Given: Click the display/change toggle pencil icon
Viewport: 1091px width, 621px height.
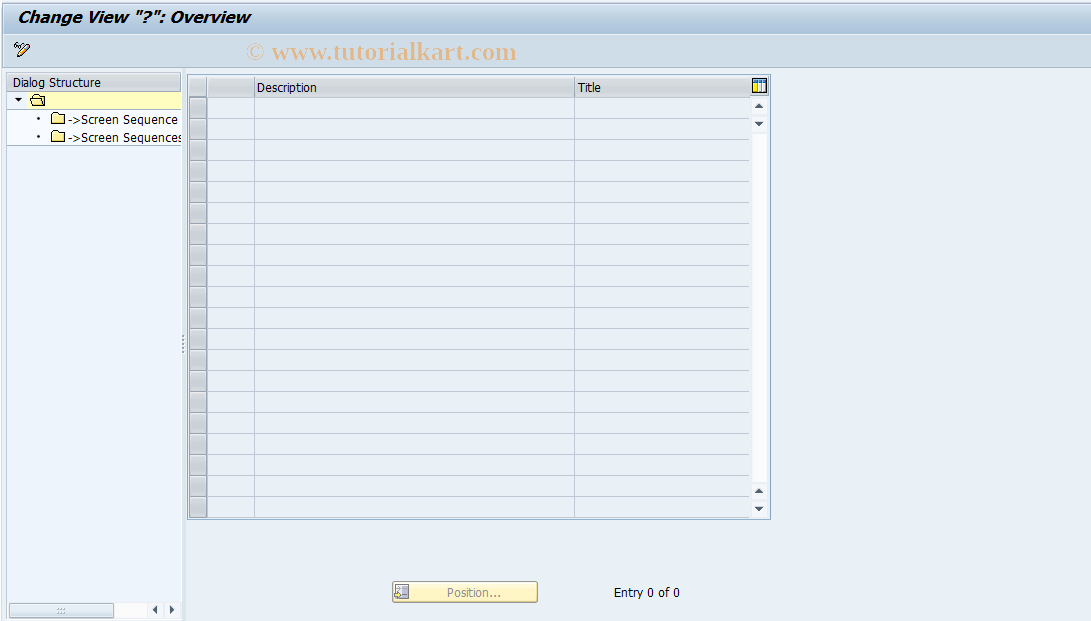Looking at the screenshot, I should coord(22,49).
